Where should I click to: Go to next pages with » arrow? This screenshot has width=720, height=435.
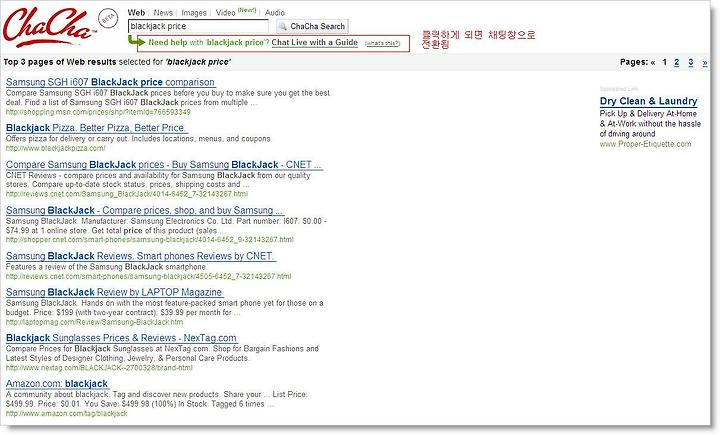click(705, 62)
